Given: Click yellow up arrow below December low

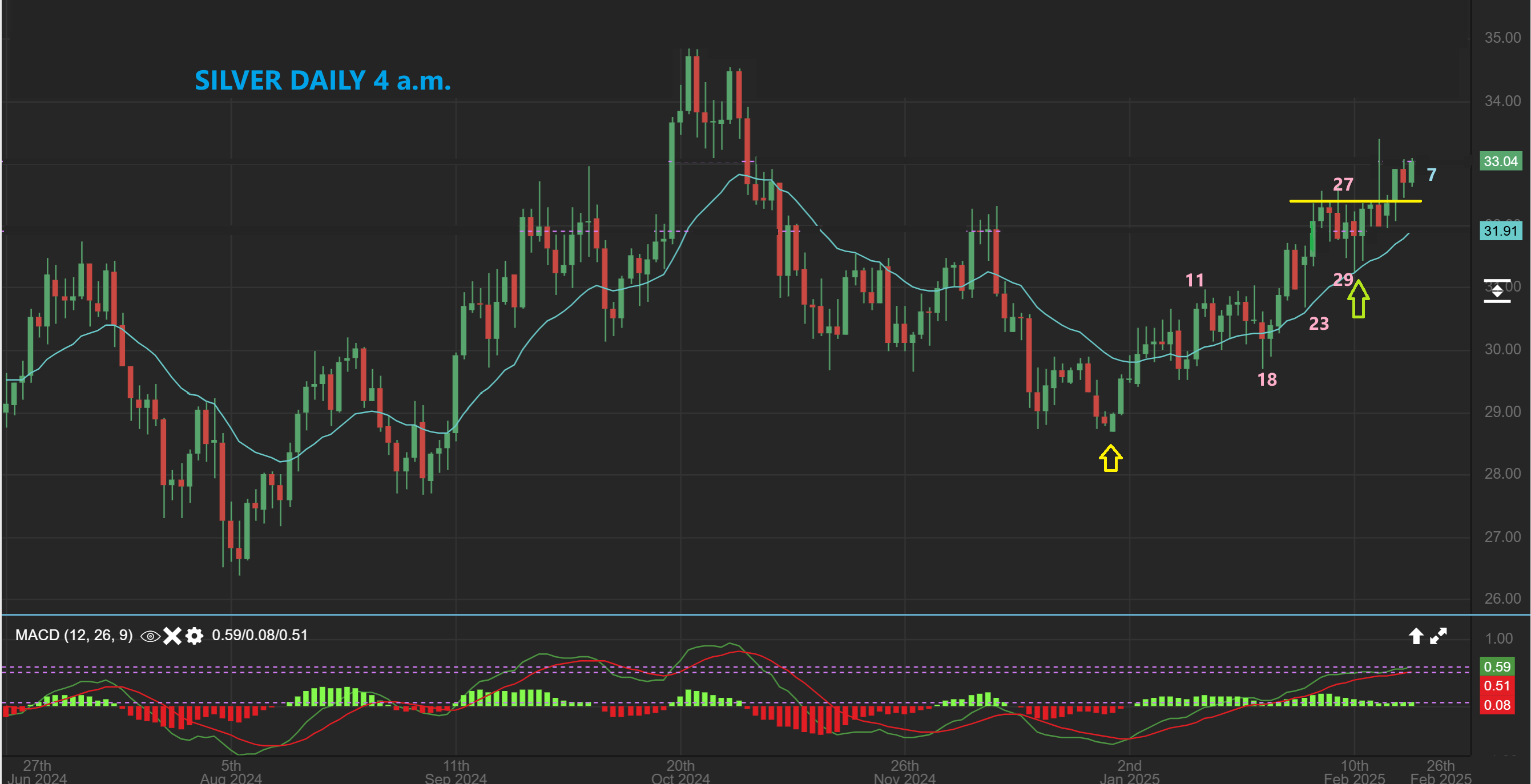Looking at the screenshot, I should 1110,458.
